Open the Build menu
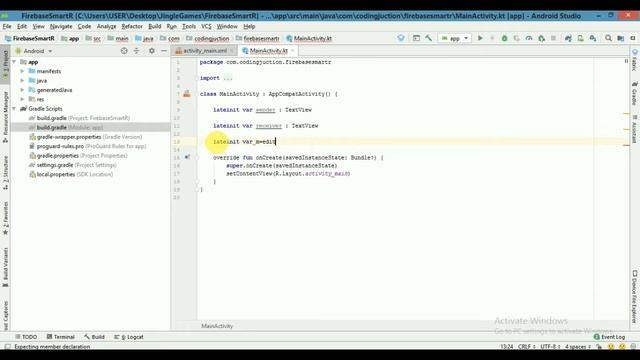 [154, 26]
